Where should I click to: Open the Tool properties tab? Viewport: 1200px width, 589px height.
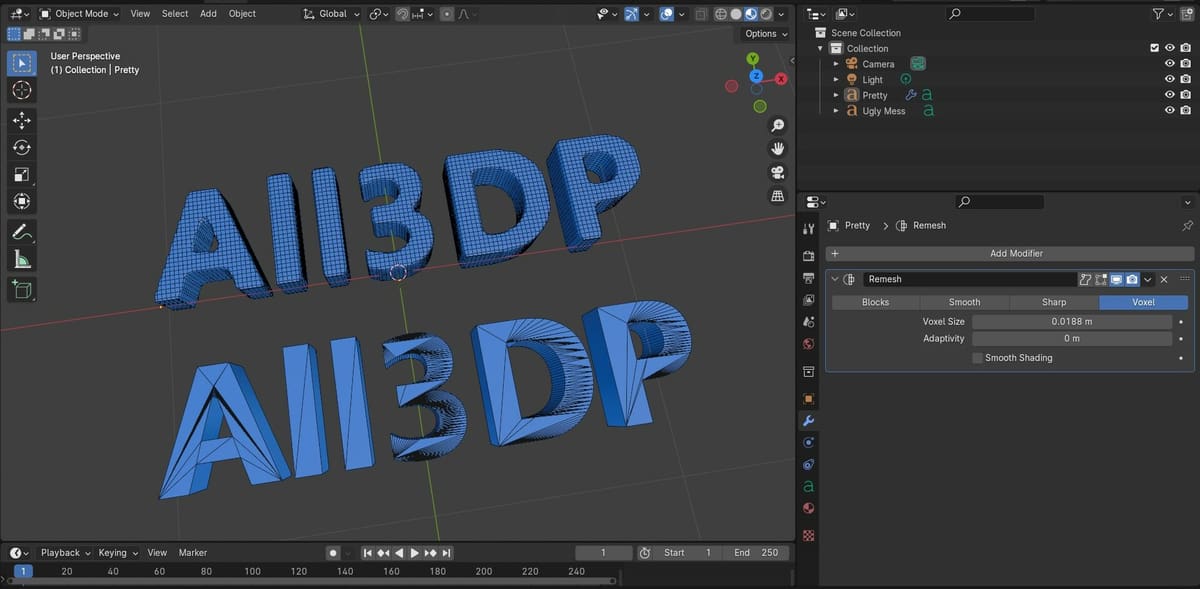click(x=809, y=229)
